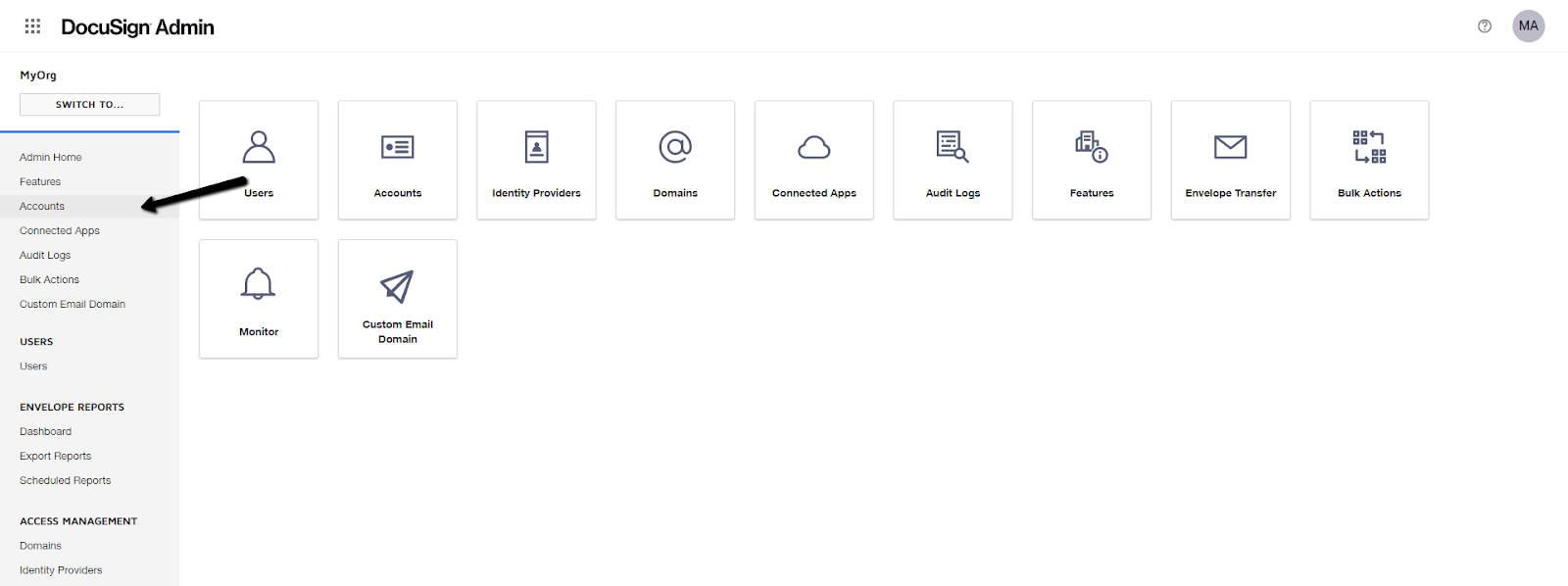Go to Admin Home in sidebar
This screenshot has width=1568, height=586.
pos(51,157)
